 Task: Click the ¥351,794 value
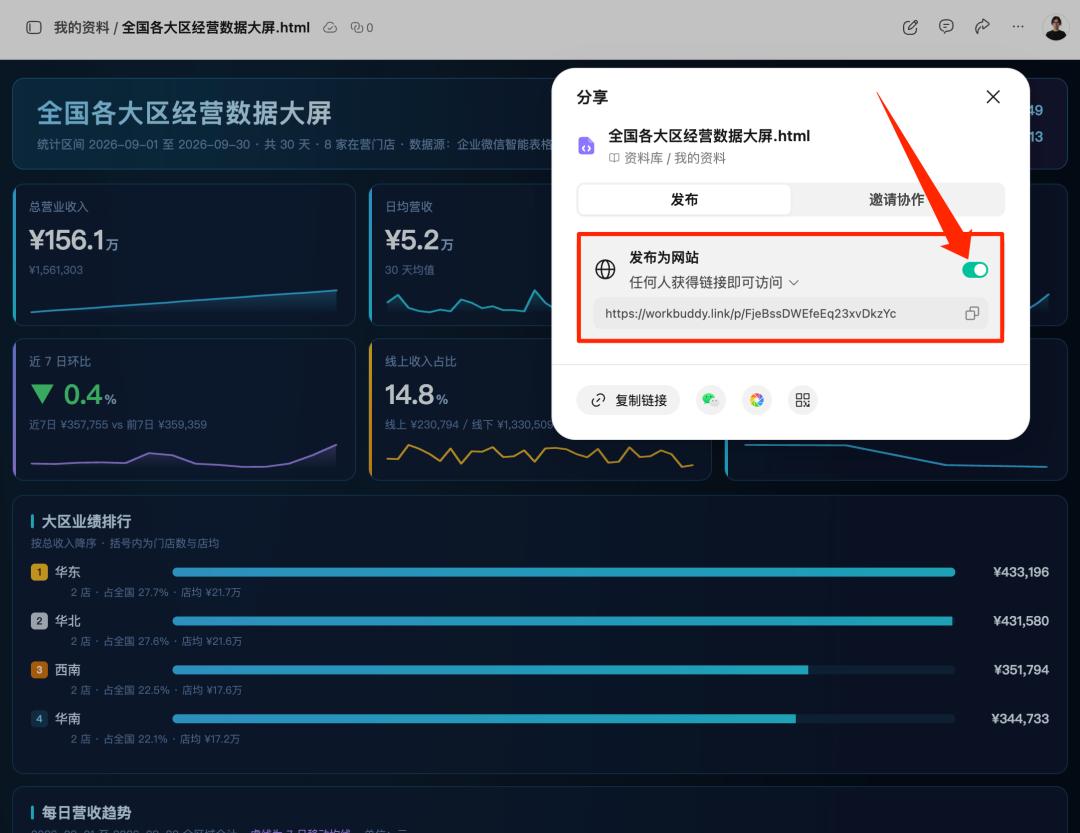tap(1021, 670)
